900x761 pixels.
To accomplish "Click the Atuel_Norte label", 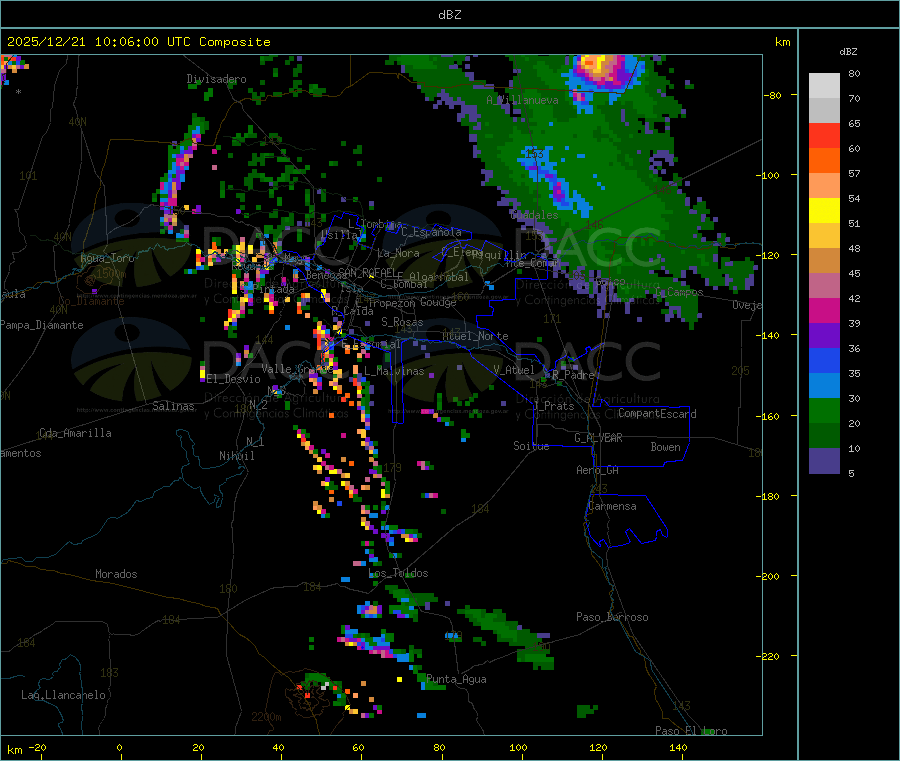I will [x=475, y=336].
